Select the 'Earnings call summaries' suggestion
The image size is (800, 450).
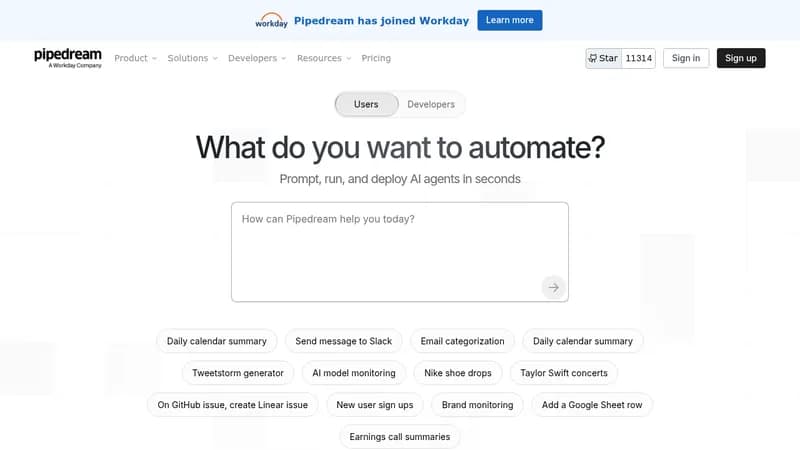(x=399, y=437)
